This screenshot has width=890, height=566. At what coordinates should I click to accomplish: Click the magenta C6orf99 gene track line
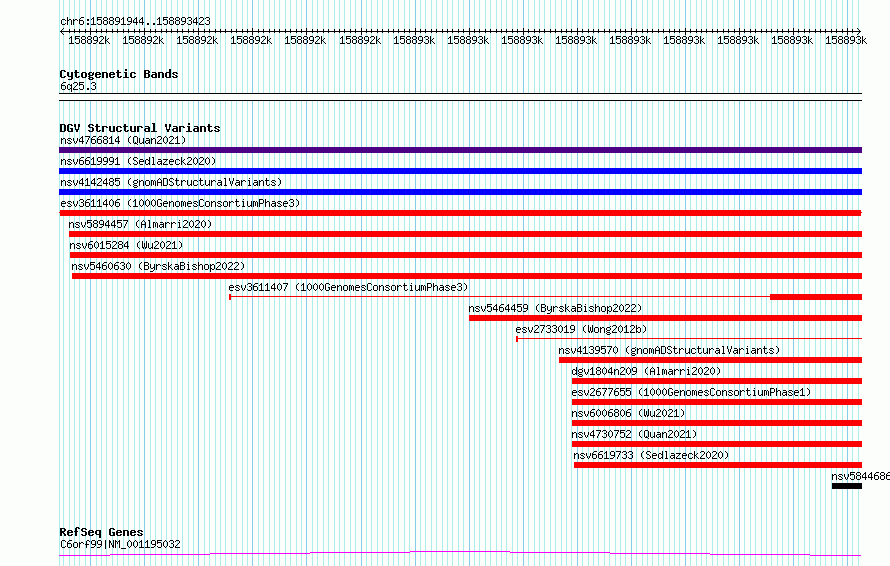(460, 553)
